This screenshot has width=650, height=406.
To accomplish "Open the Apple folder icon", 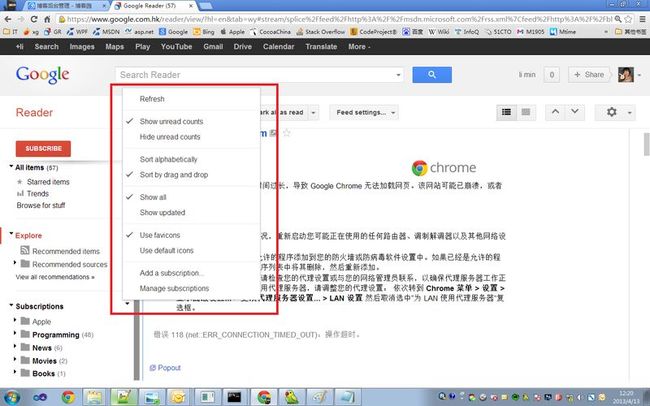I will coord(25,321).
